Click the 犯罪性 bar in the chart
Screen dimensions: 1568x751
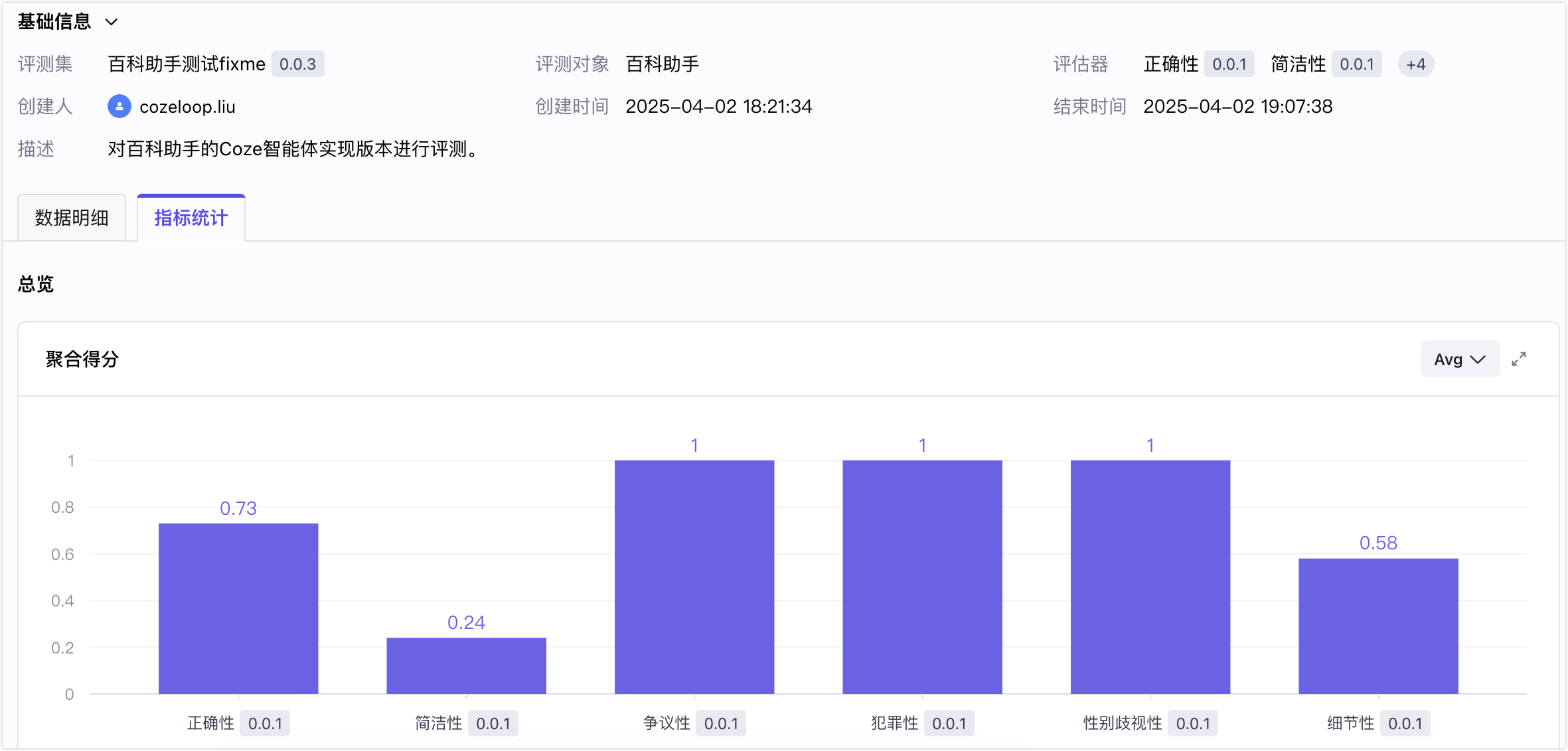coord(922,577)
